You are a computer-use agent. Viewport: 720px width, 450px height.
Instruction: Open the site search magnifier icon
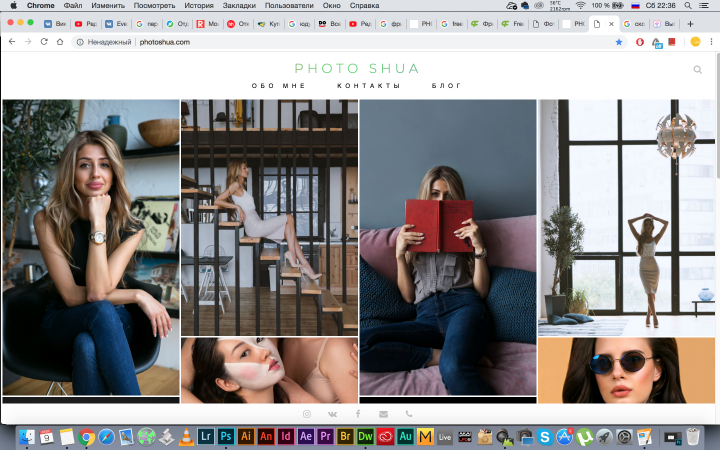pos(698,70)
